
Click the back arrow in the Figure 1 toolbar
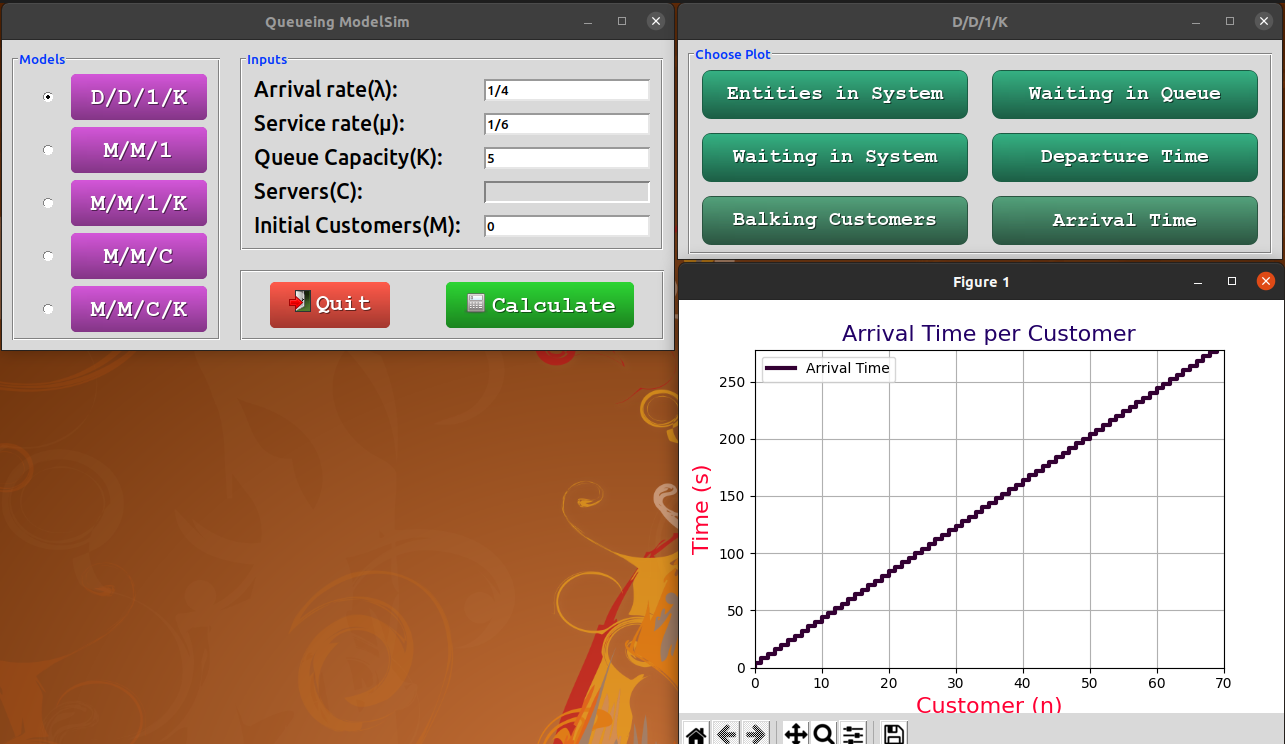pyautogui.click(x=726, y=734)
